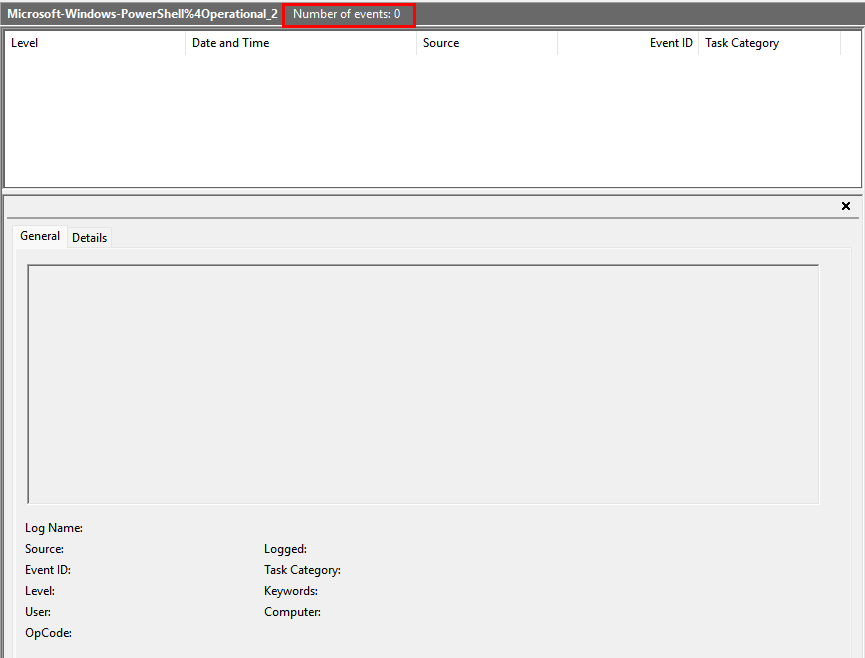Click the Number of events counter
The image size is (865, 658).
pyautogui.click(x=347, y=14)
